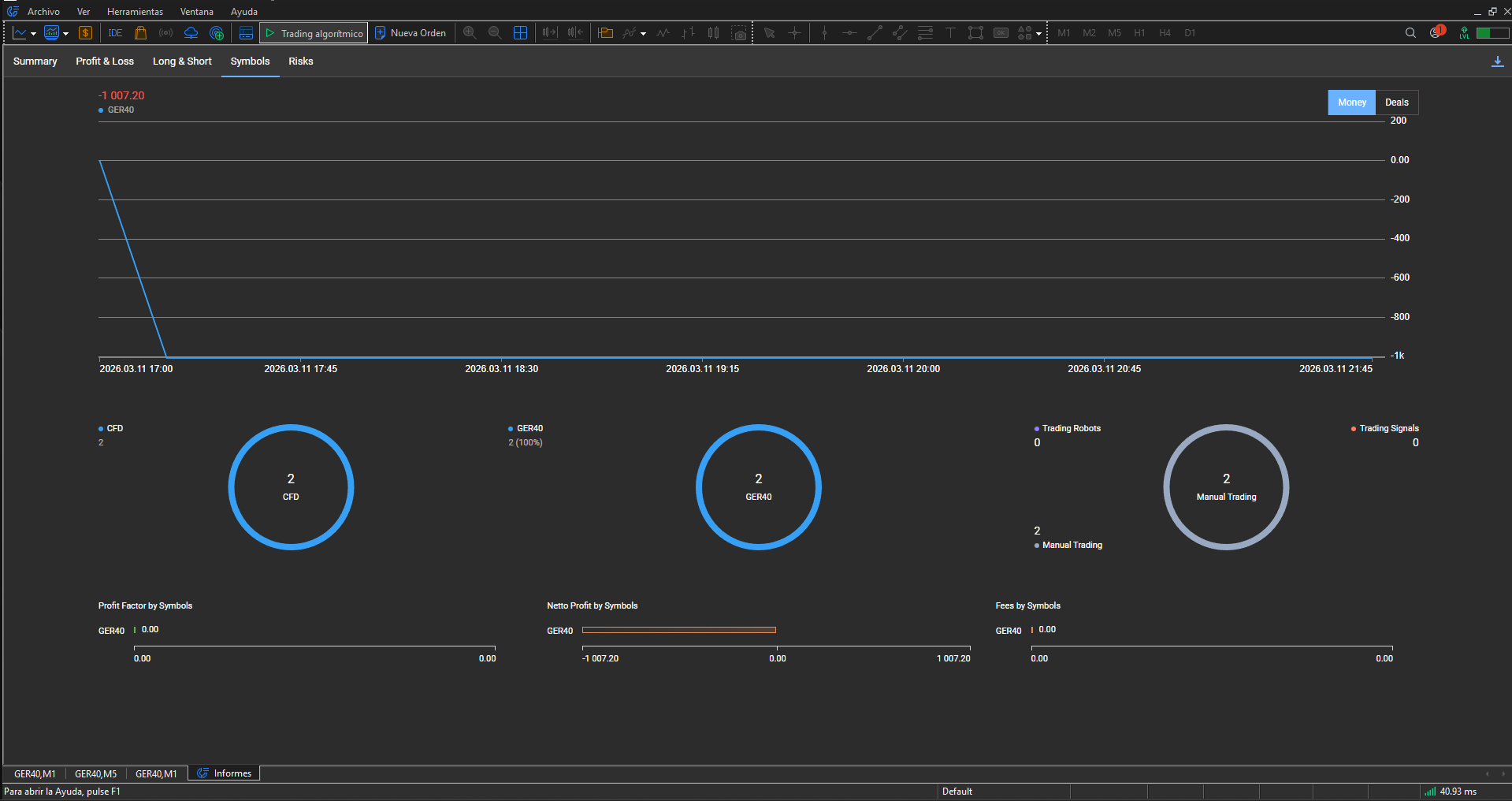The image size is (1512, 801).
Task: Click the dollar sign symbols icon
Action: coord(86,33)
